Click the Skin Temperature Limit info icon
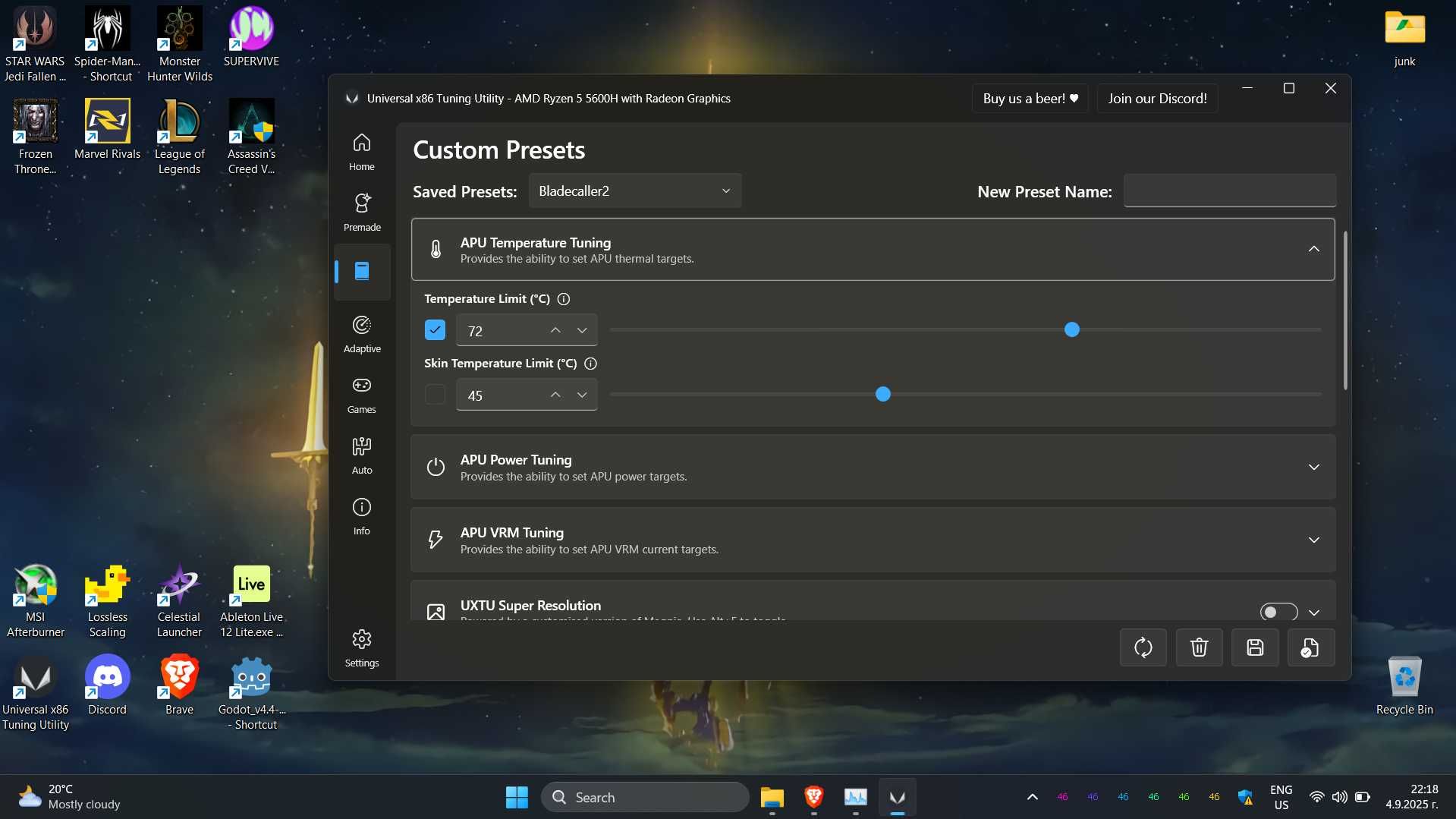The image size is (1456, 819). (591, 364)
